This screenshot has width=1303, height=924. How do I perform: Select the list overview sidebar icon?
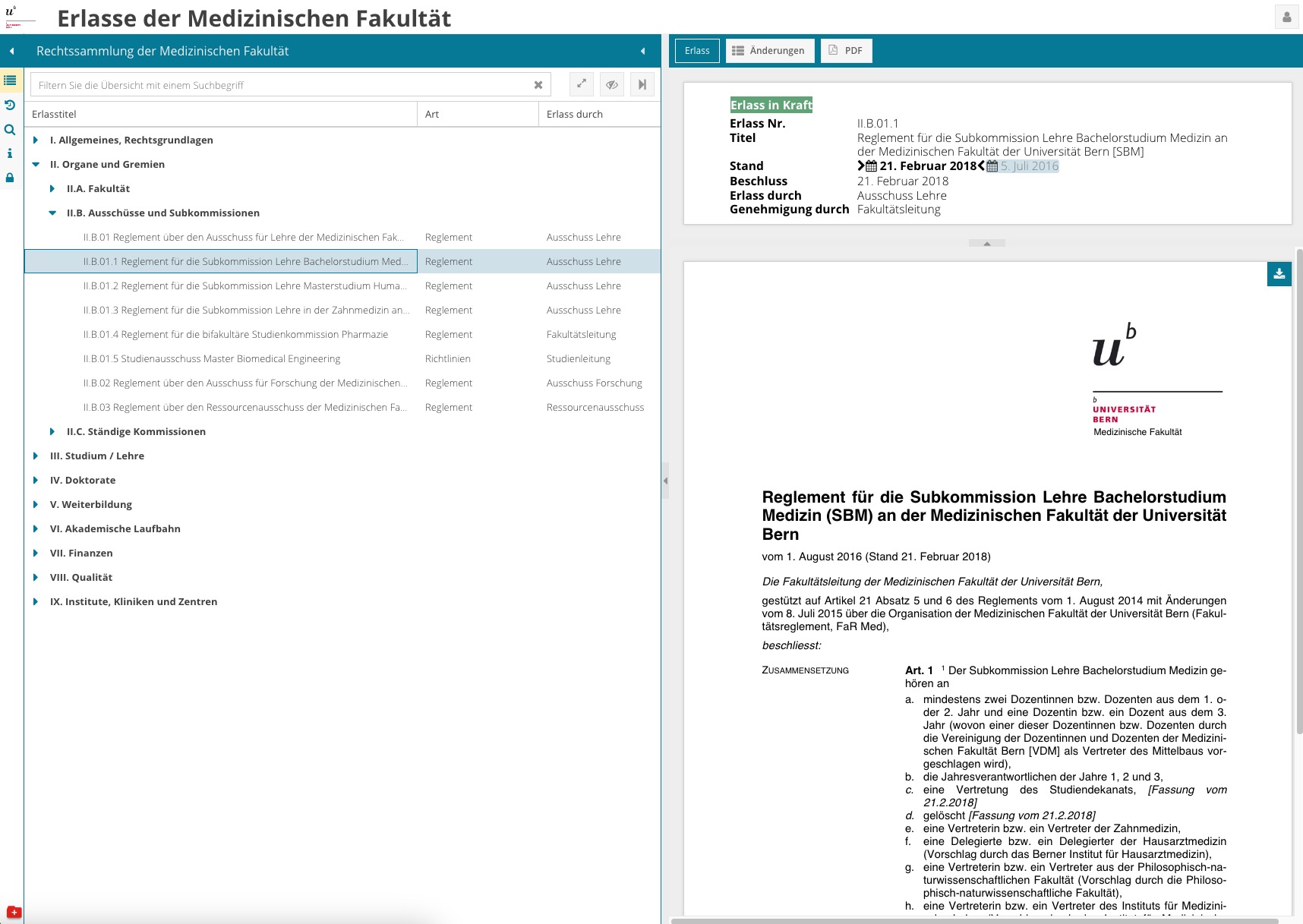(x=11, y=80)
